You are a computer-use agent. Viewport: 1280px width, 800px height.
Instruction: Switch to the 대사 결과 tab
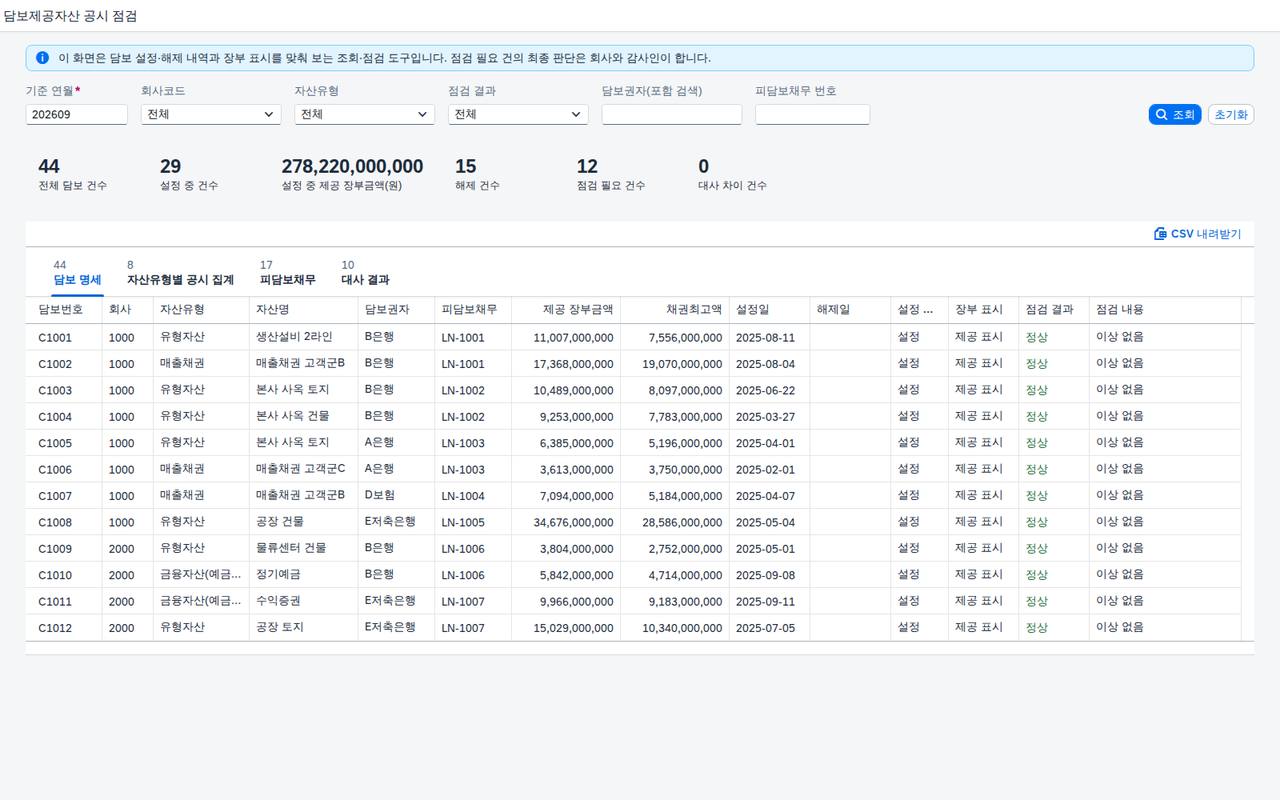point(365,273)
